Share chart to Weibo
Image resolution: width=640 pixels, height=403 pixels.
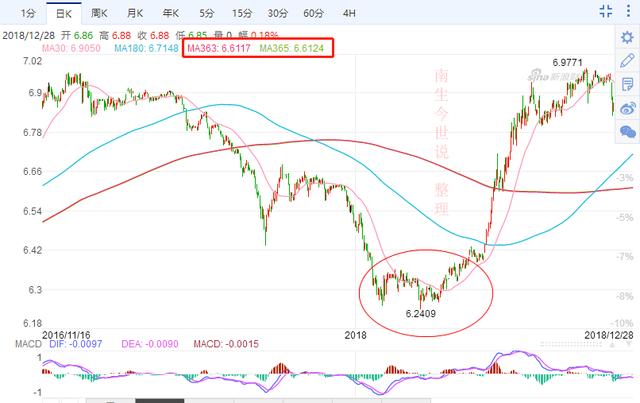tap(627, 108)
